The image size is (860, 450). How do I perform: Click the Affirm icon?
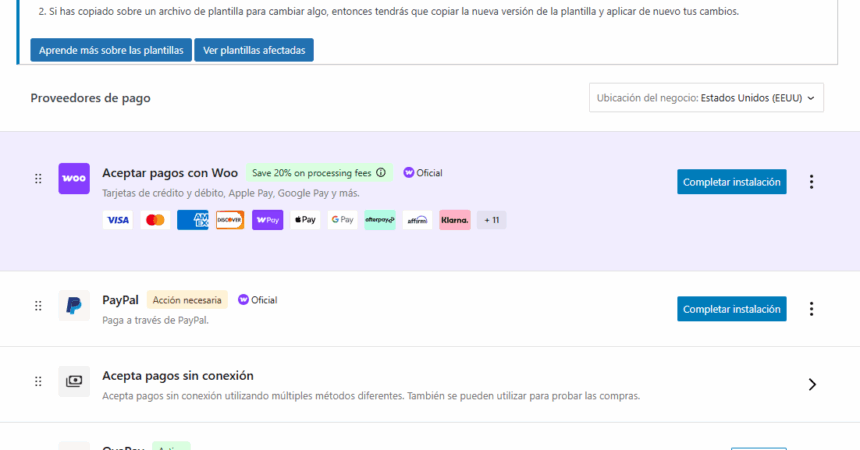pos(417,220)
